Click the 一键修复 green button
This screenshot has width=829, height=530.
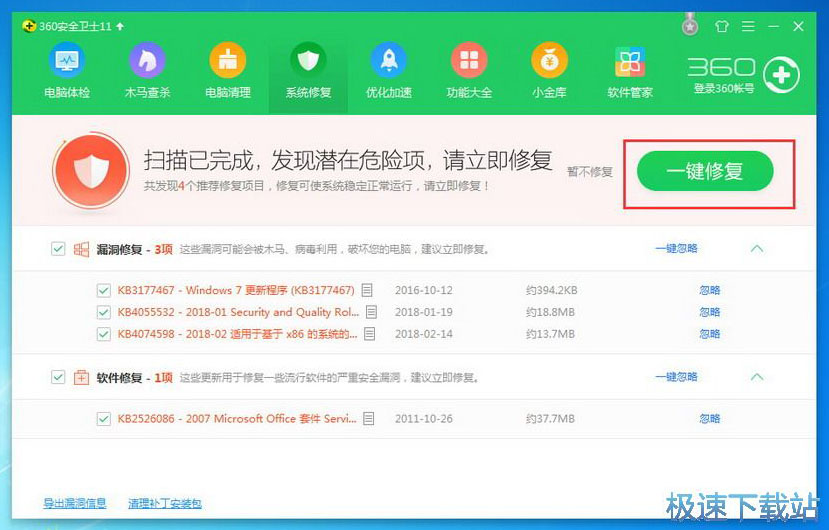(x=705, y=171)
